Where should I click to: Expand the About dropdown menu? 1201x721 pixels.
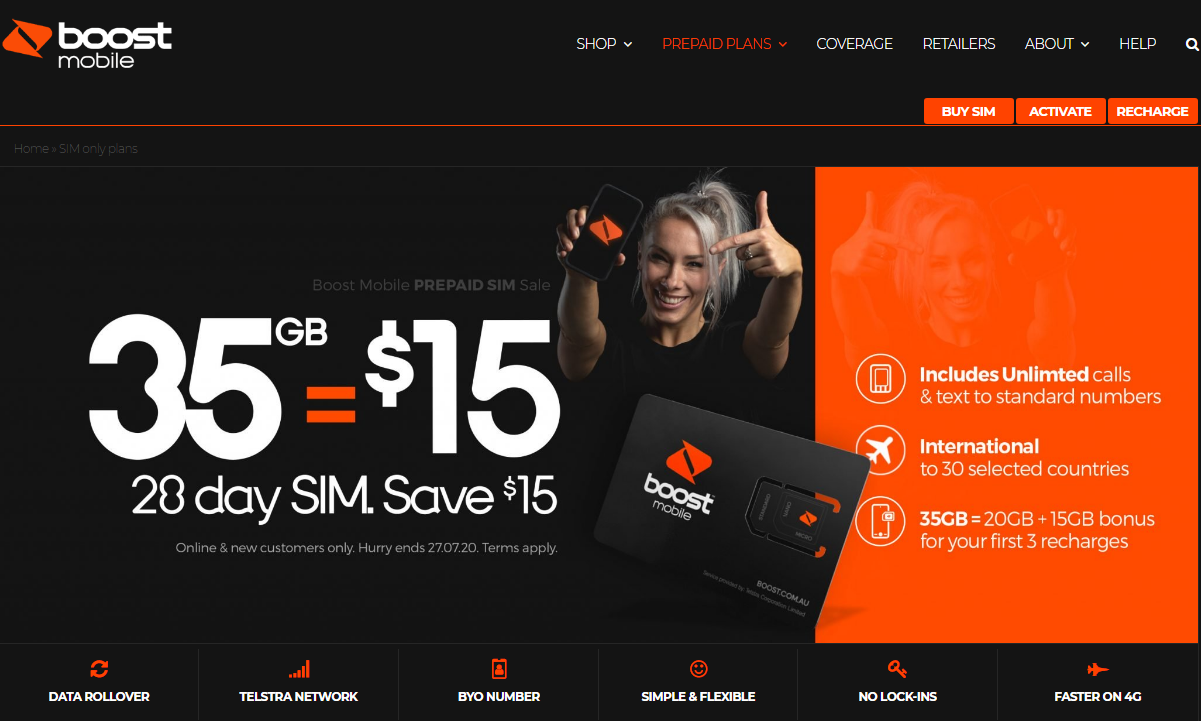1057,44
